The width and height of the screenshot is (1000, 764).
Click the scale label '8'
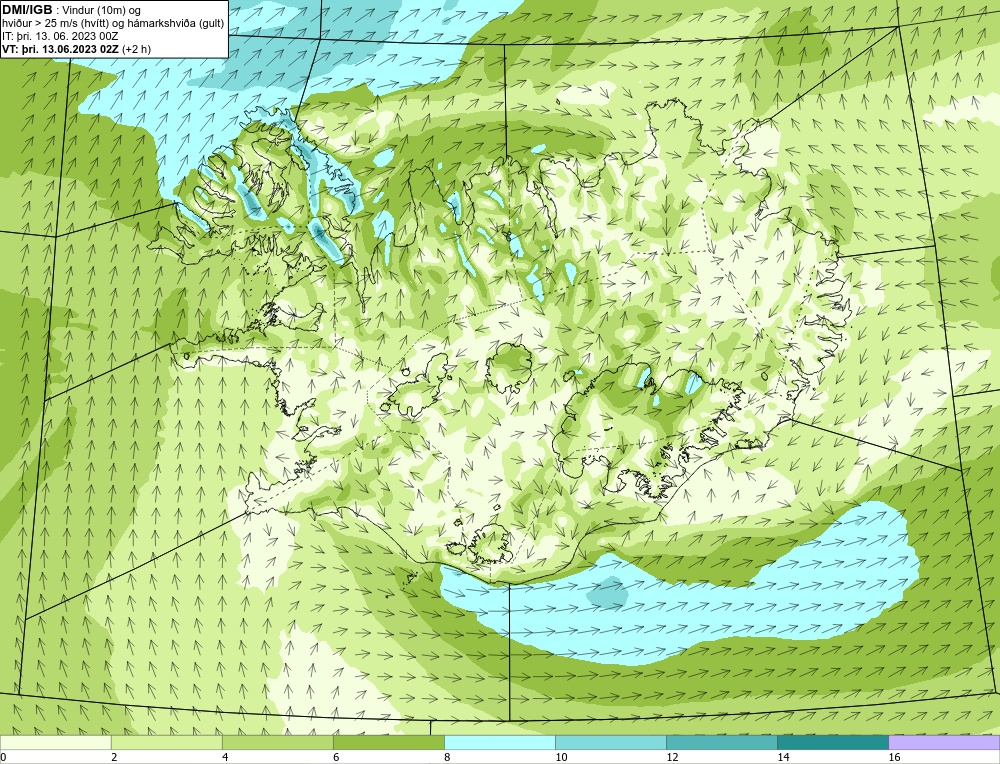click(x=447, y=757)
